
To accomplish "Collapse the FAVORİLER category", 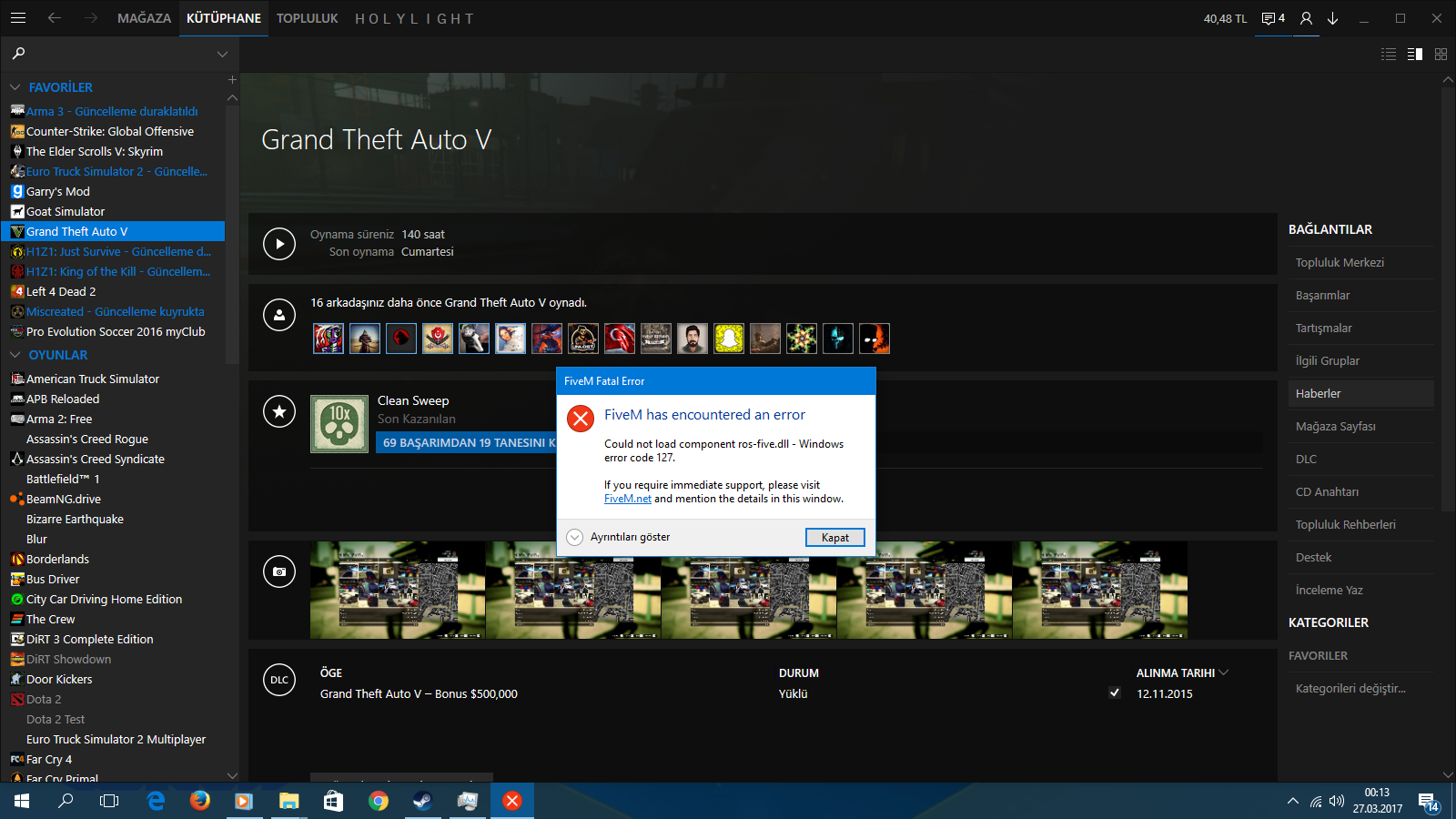I will click(15, 87).
